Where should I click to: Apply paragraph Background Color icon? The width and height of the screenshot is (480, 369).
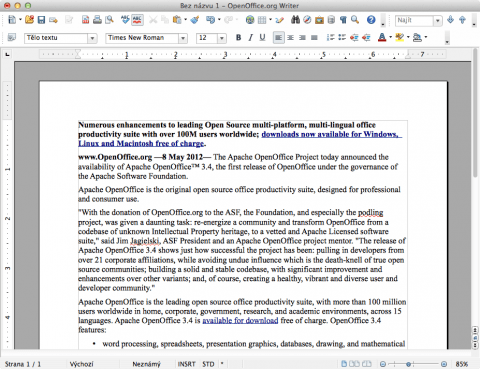click(x=417, y=38)
